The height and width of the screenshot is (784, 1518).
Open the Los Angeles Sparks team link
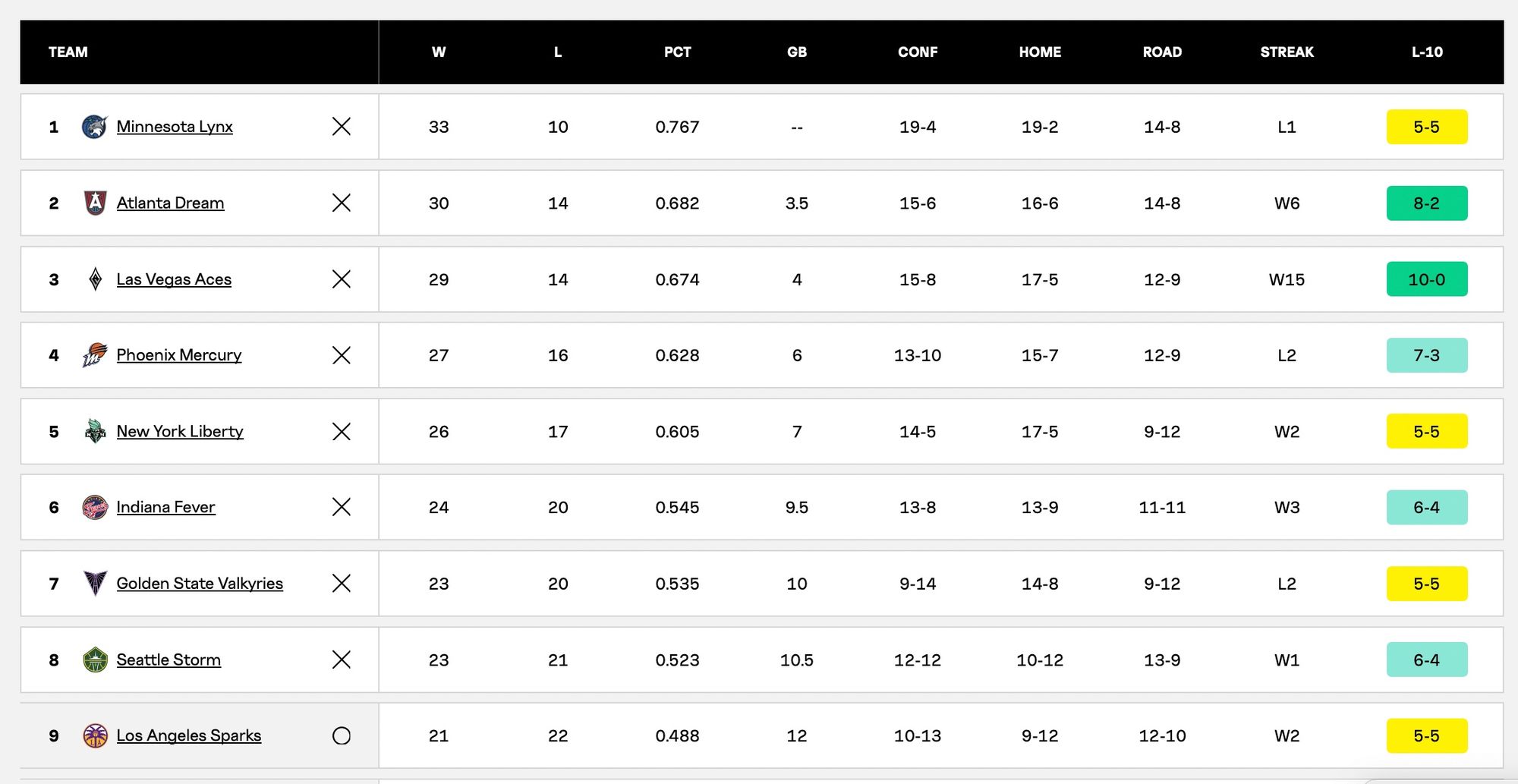(188, 735)
